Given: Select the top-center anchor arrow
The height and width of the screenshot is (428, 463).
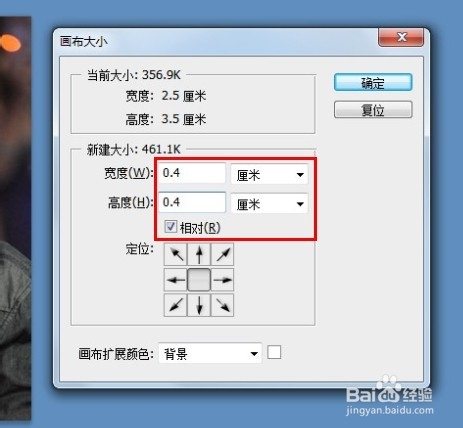Looking at the screenshot, I should pos(199,254).
